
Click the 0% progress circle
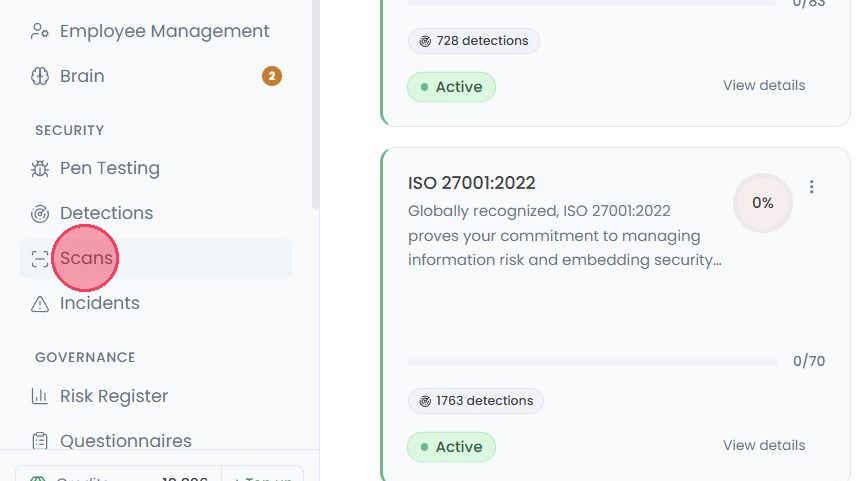[x=763, y=203]
